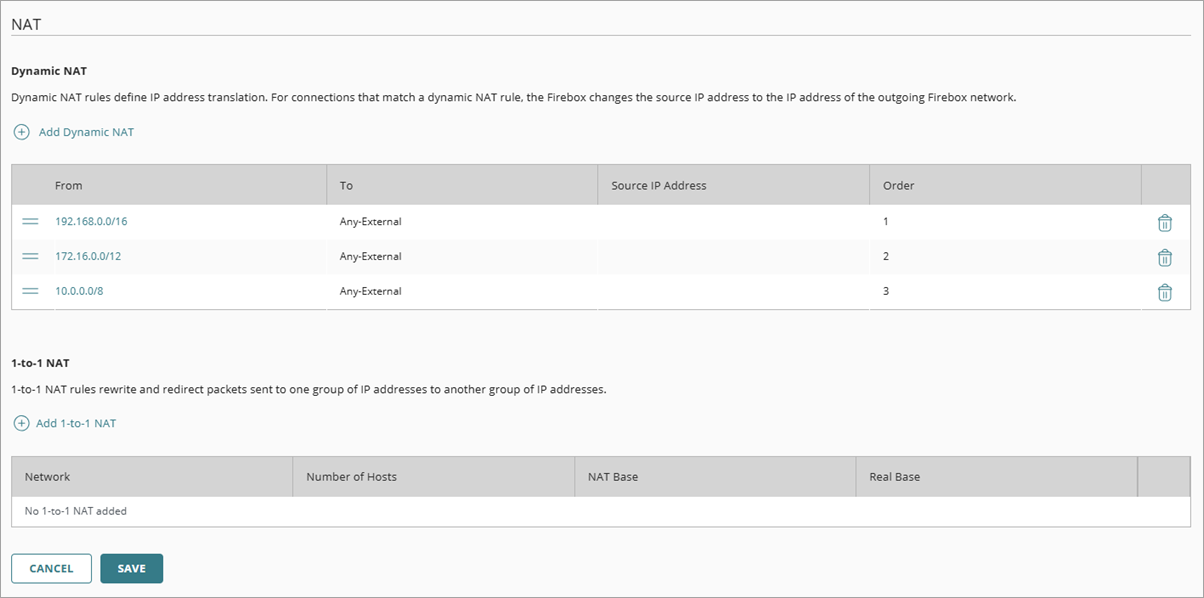Save the NAT configuration
The image size is (1204, 598).
131,568
